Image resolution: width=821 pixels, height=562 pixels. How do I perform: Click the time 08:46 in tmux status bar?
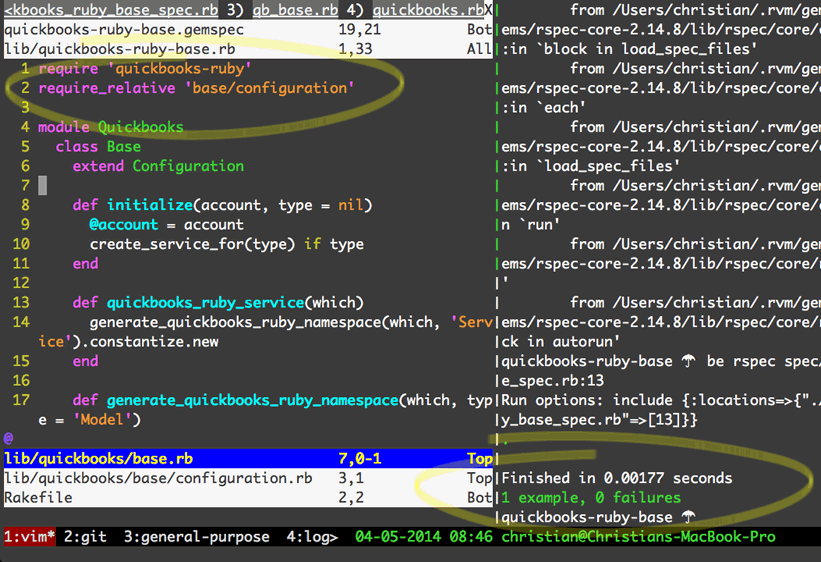(x=471, y=536)
